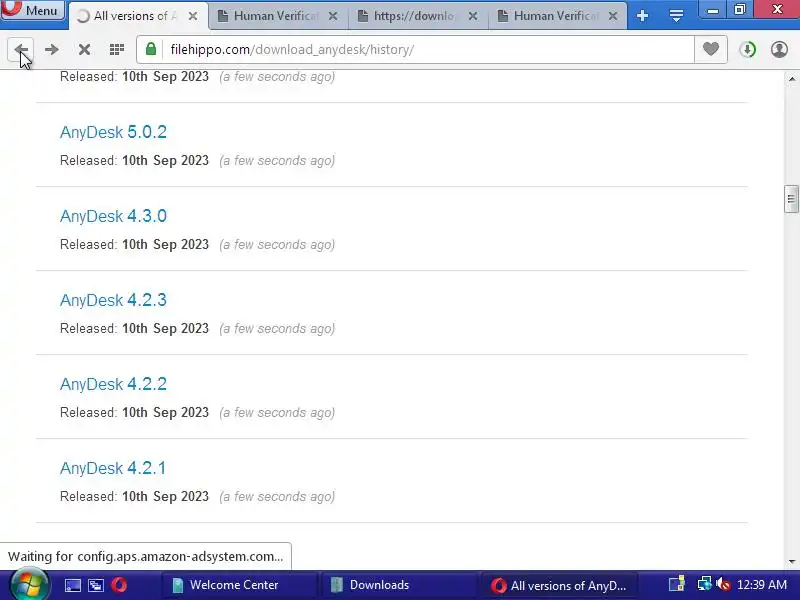Click the network tray icon
The width and height of the screenshot is (800, 600).
click(705, 585)
